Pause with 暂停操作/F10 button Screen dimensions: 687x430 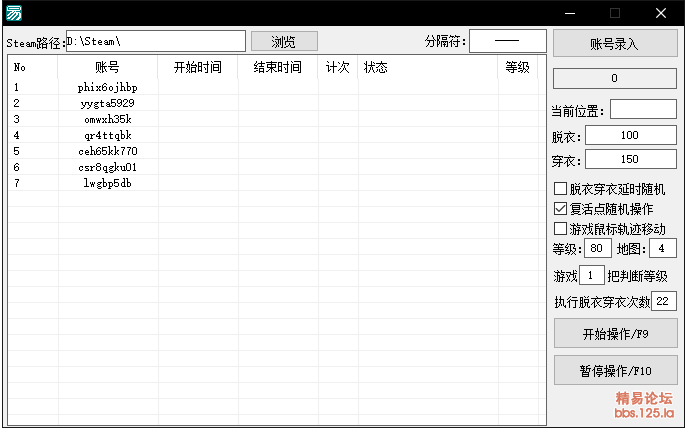616,371
